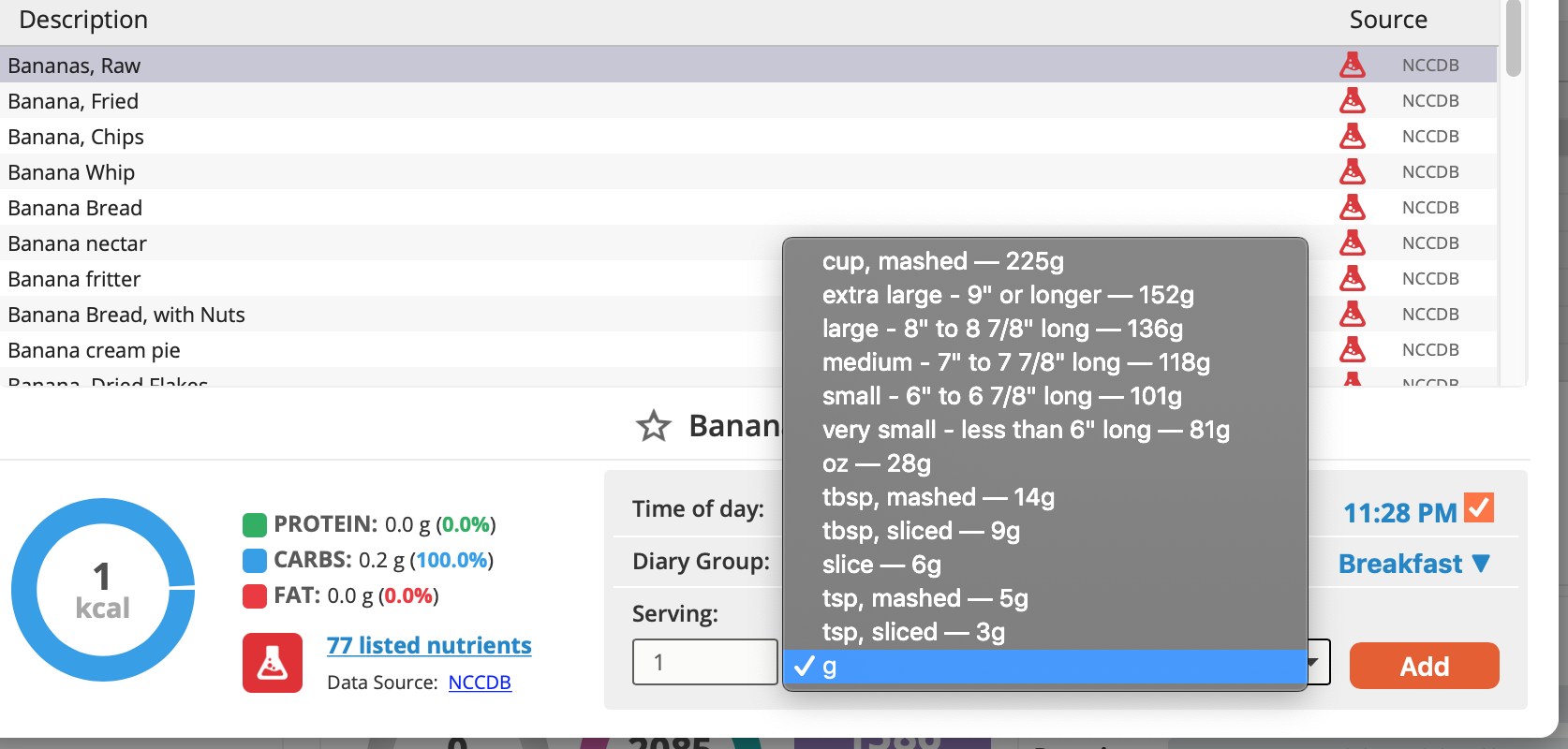Open the 77 listed nutrients link
Image resolution: width=1568 pixels, height=749 pixels.
(x=429, y=645)
